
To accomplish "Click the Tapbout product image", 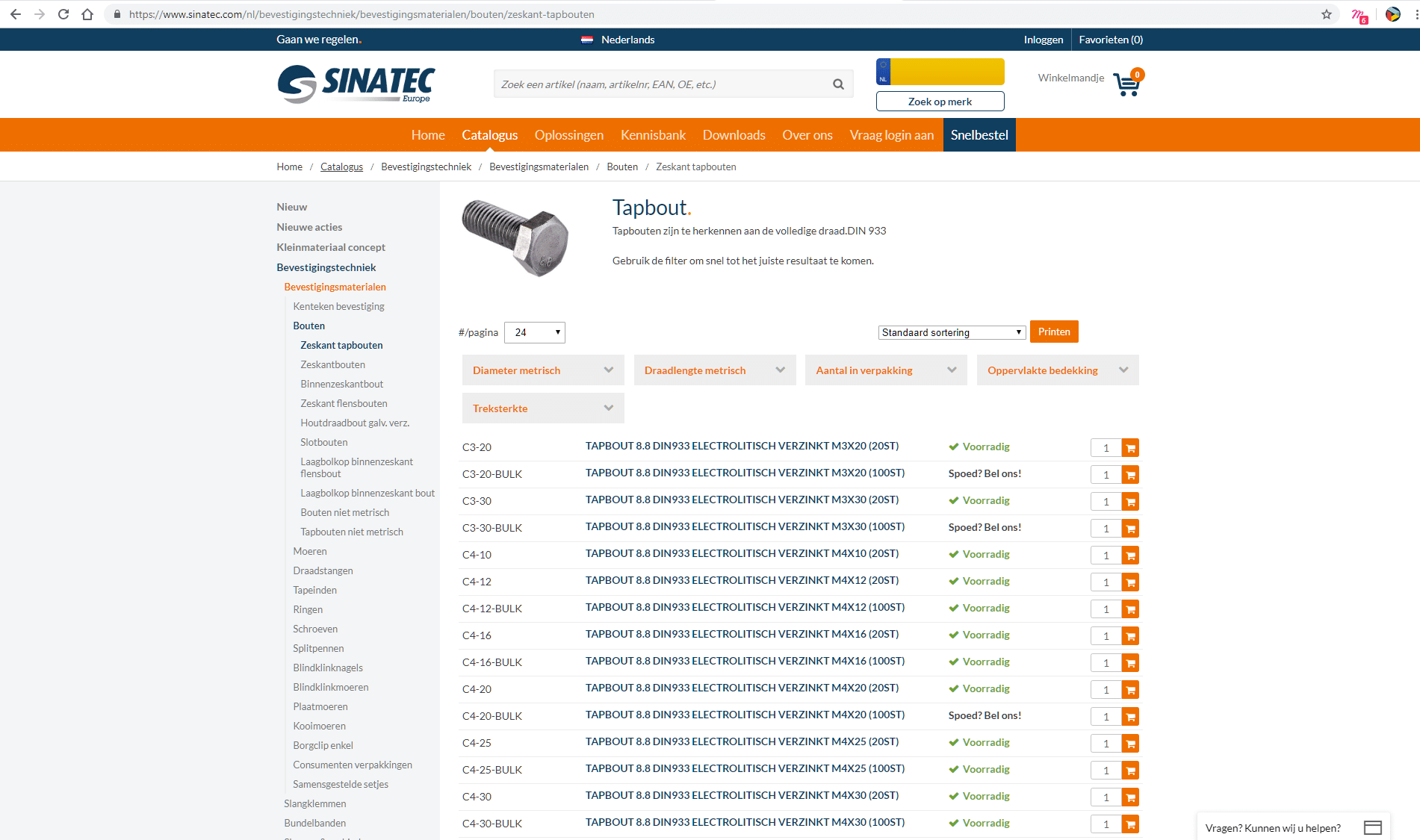I will point(515,237).
